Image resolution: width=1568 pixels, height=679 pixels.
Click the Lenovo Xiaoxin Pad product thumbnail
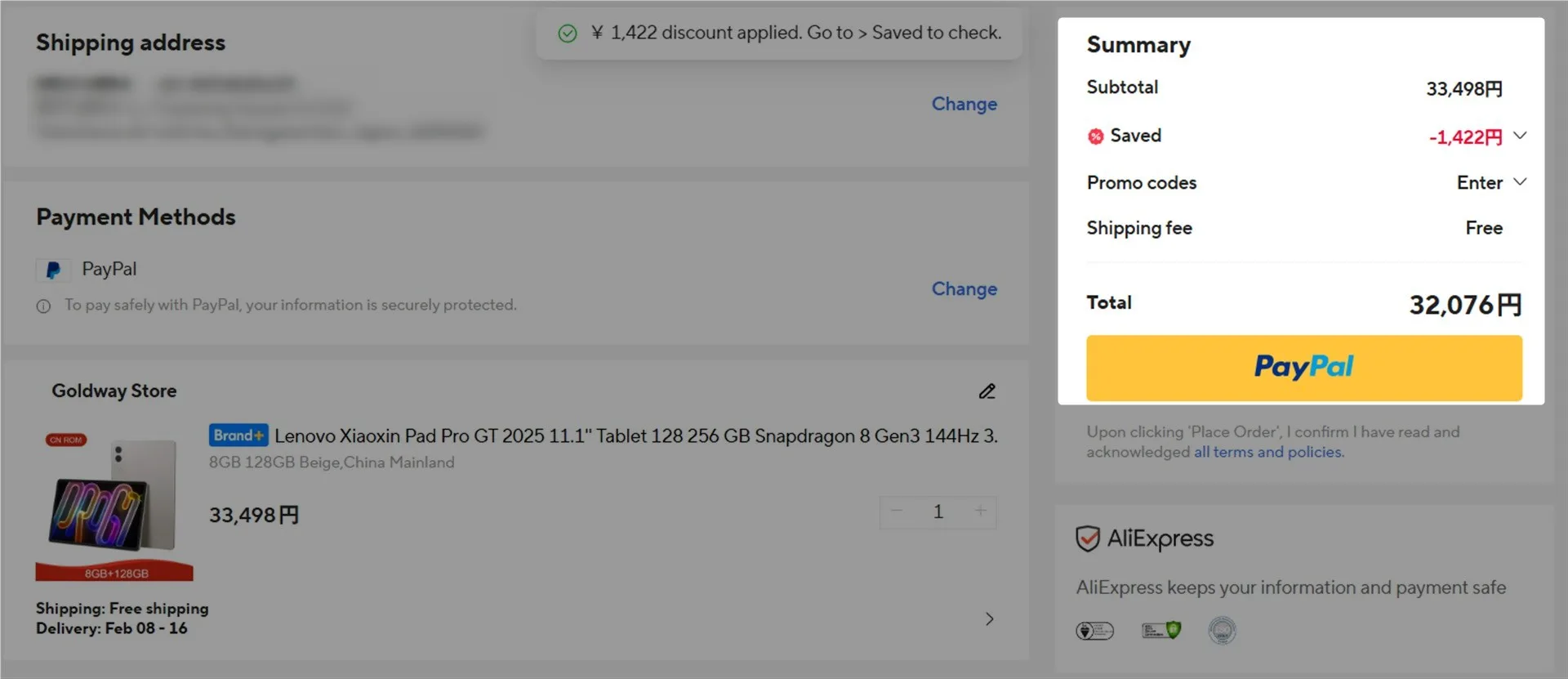point(114,505)
